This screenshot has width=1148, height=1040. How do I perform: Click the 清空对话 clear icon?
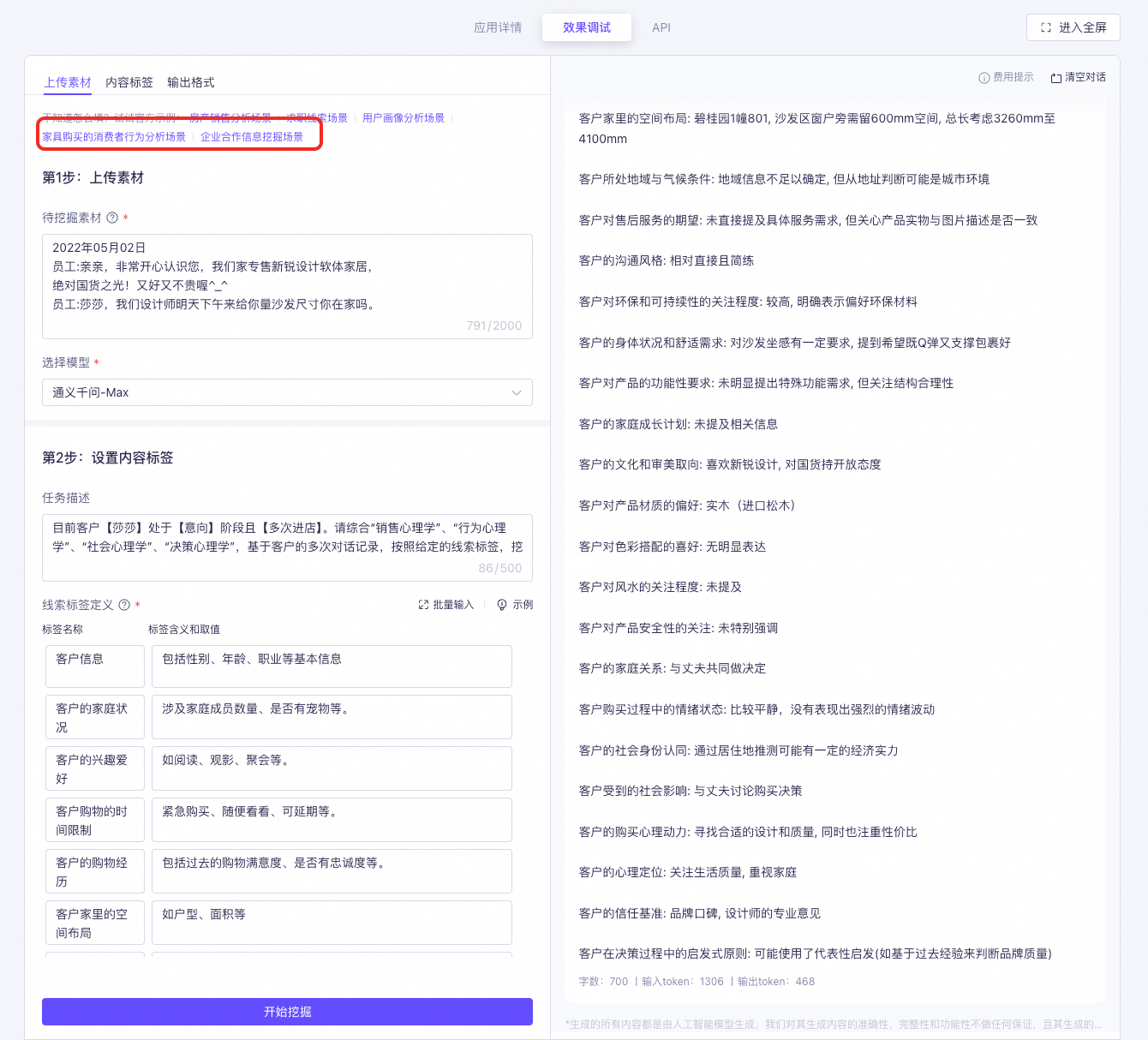click(x=1055, y=78)
